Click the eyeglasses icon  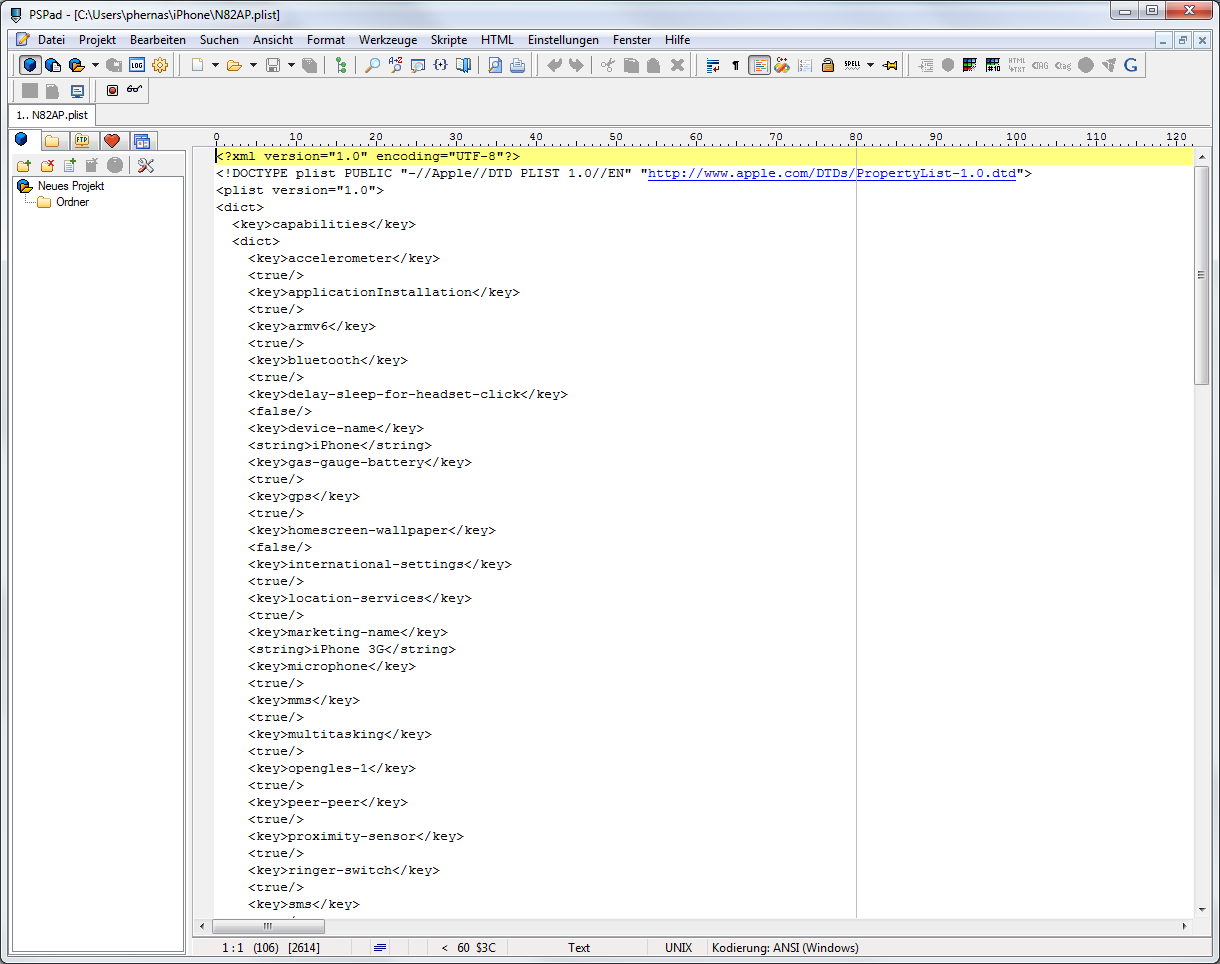coord(135,90)
